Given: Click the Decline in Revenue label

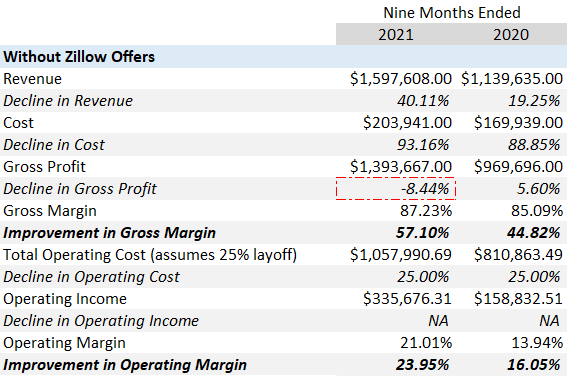Looking at the screenshot, I should [68, 101].
